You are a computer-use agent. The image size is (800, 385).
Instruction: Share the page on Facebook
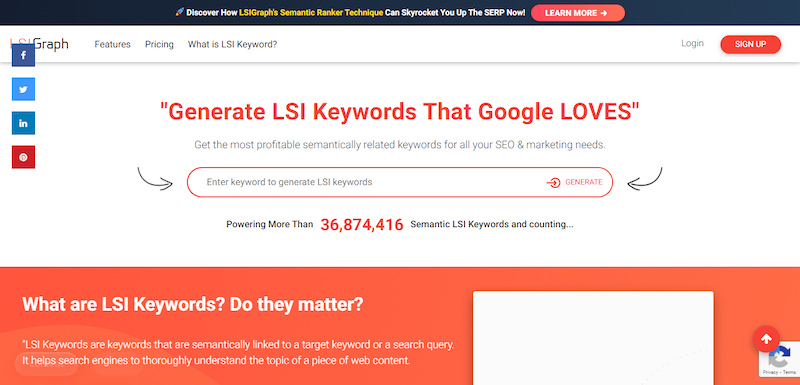pos(23,55)
